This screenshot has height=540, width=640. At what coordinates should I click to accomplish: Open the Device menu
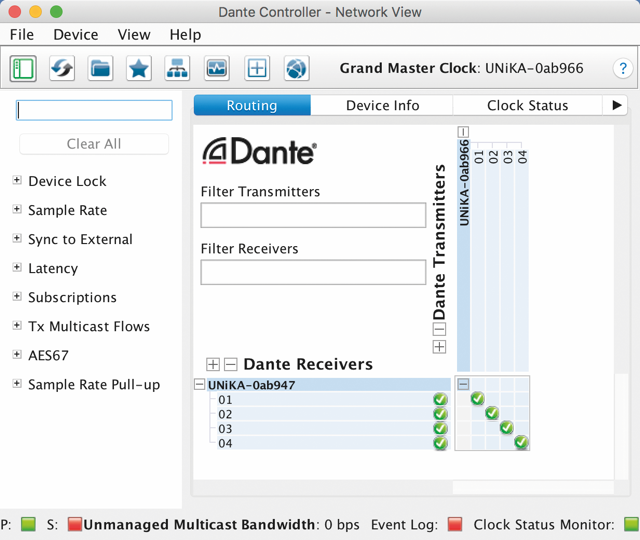click(76, 35)
